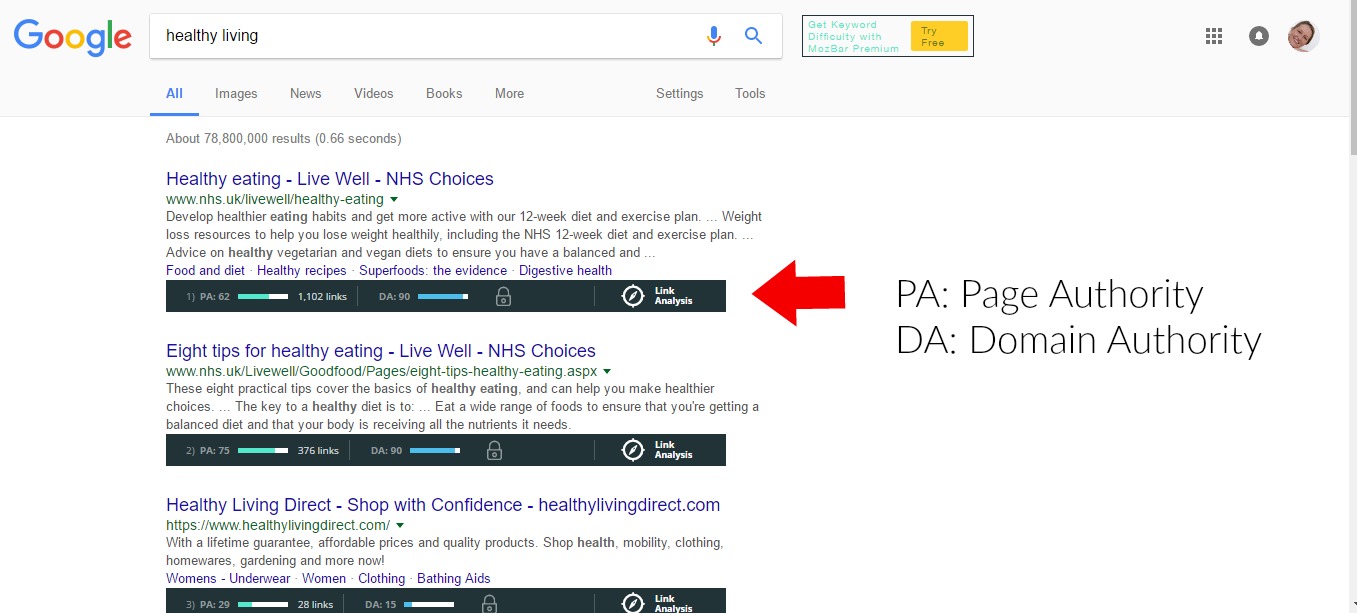Open Link Analysis for third result
This screenshot has height=613, width=1357.
point(657,603)
